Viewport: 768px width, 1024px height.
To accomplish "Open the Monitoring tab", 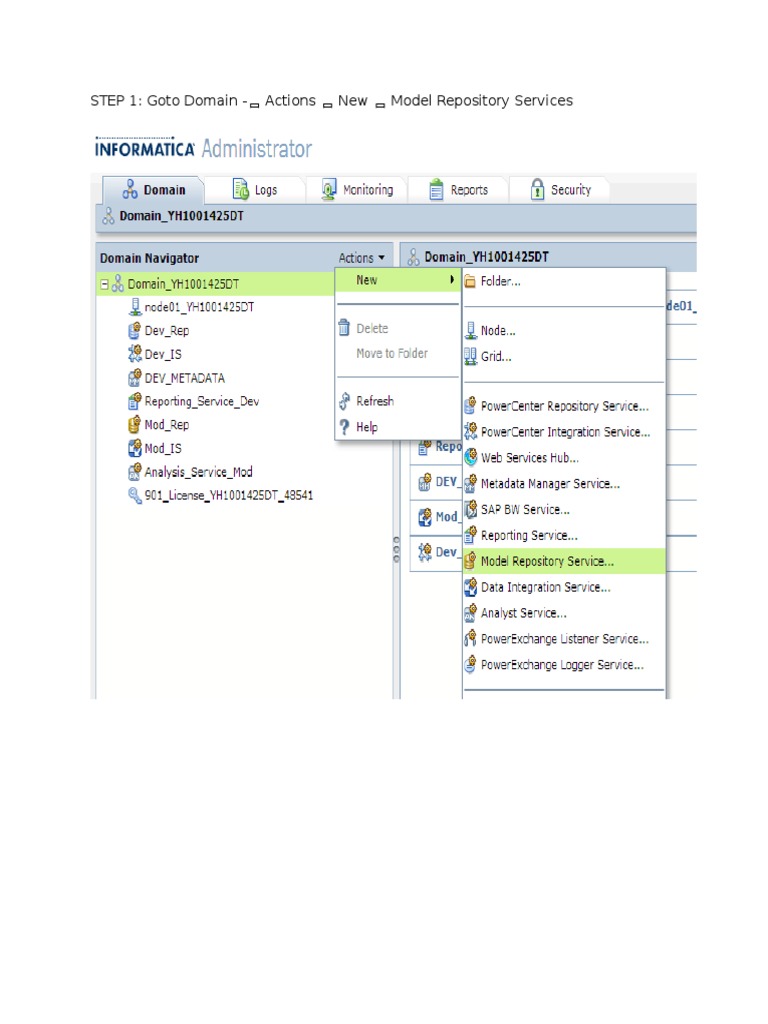I will click(x=357, y=189).
